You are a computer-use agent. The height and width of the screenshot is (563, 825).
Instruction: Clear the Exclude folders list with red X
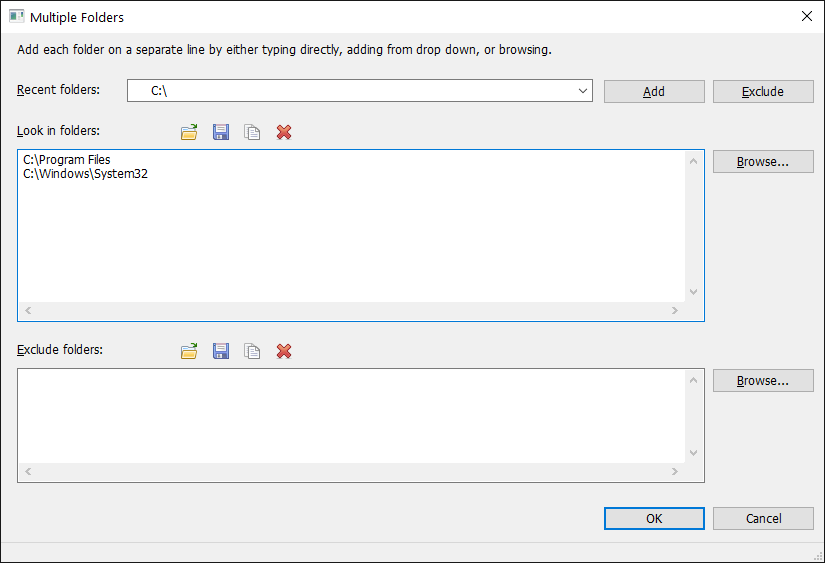(284, 351)
